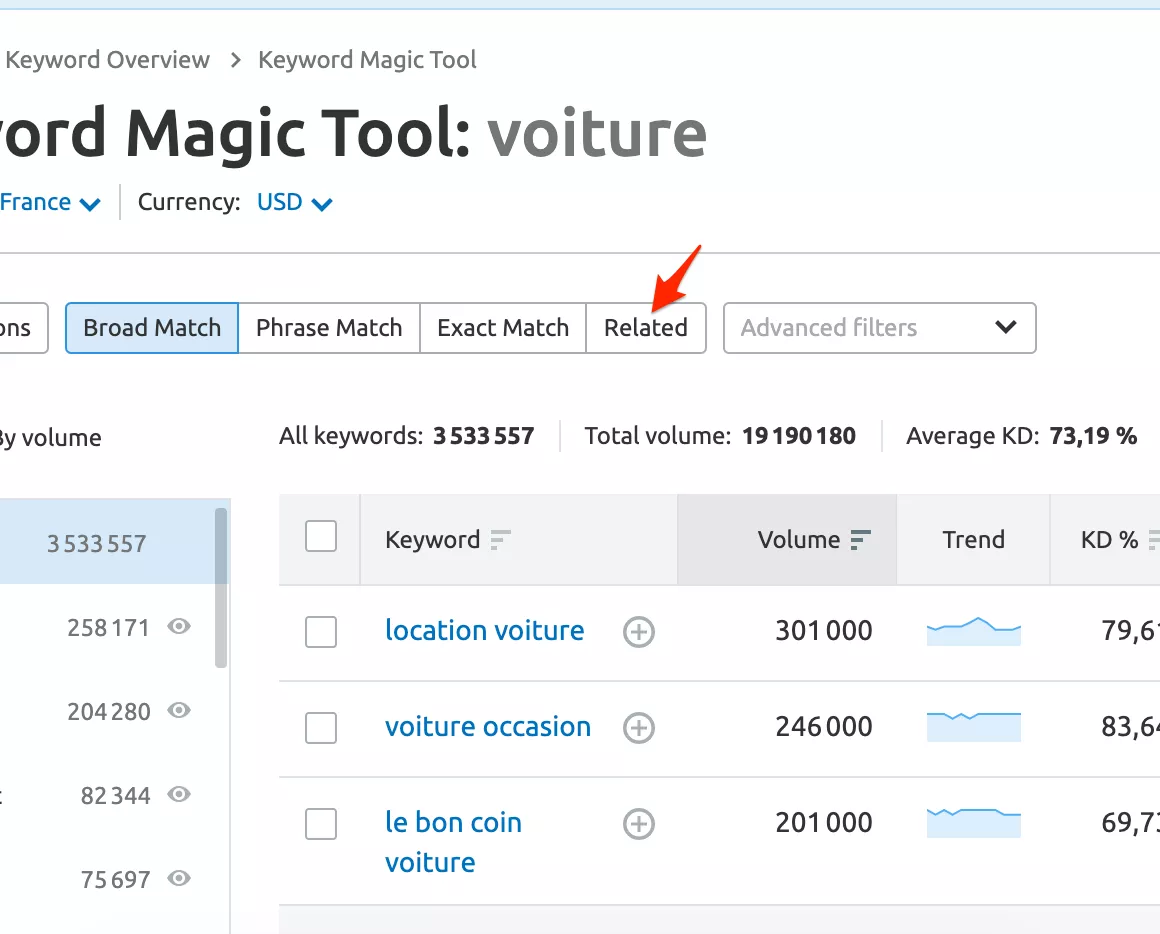
Task: Open the France database dropdown
Action: [50, 203]
